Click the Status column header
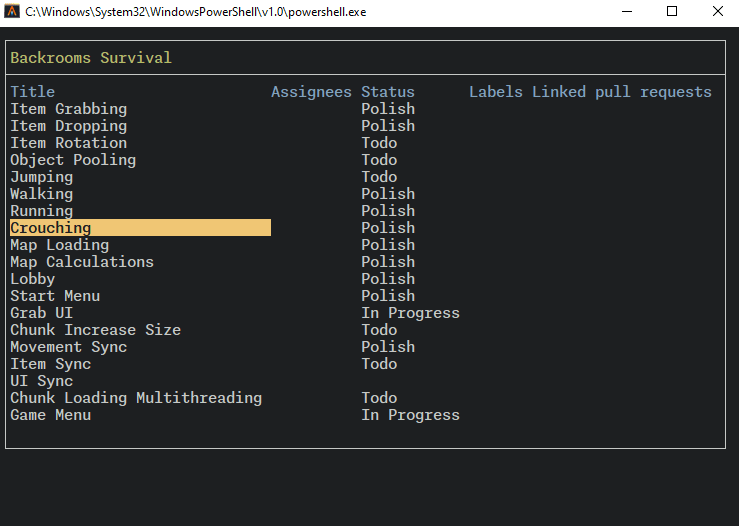 (x=387, y=92)
